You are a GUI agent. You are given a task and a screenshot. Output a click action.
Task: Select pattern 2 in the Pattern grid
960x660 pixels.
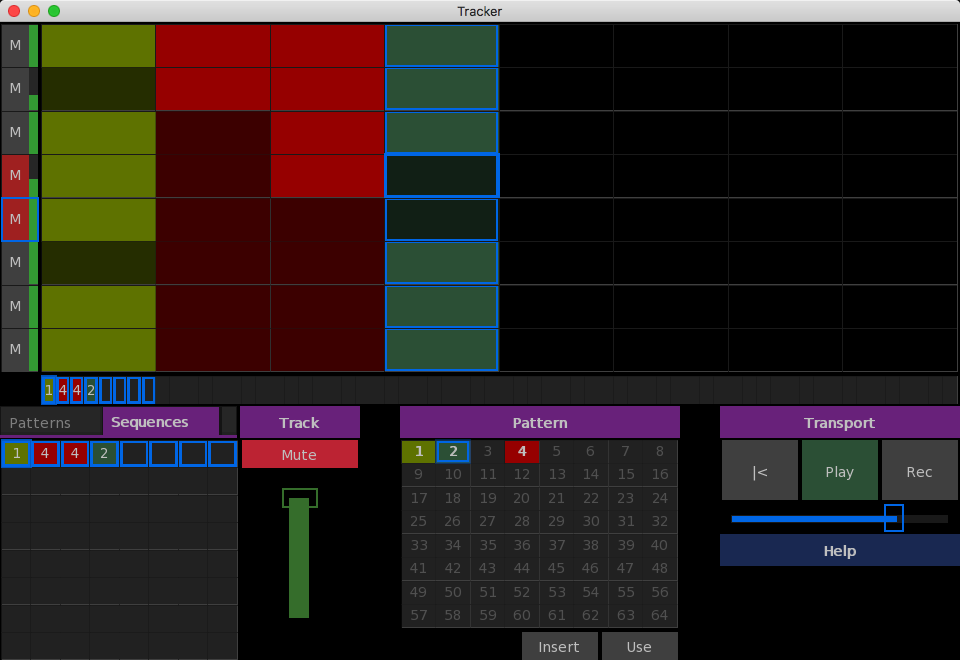[453, 452]
